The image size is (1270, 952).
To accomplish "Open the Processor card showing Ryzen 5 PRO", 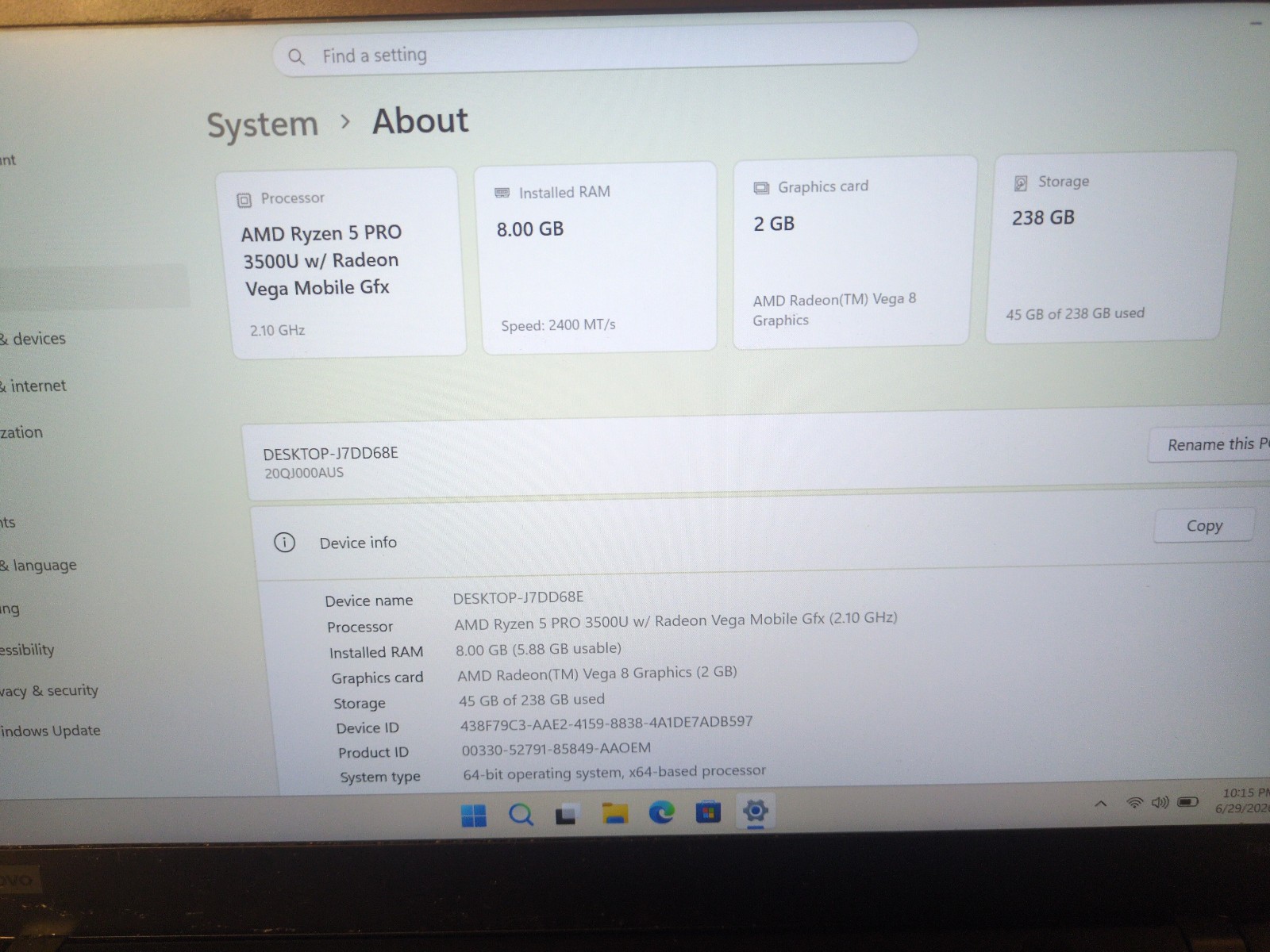I will pos(341,263).
